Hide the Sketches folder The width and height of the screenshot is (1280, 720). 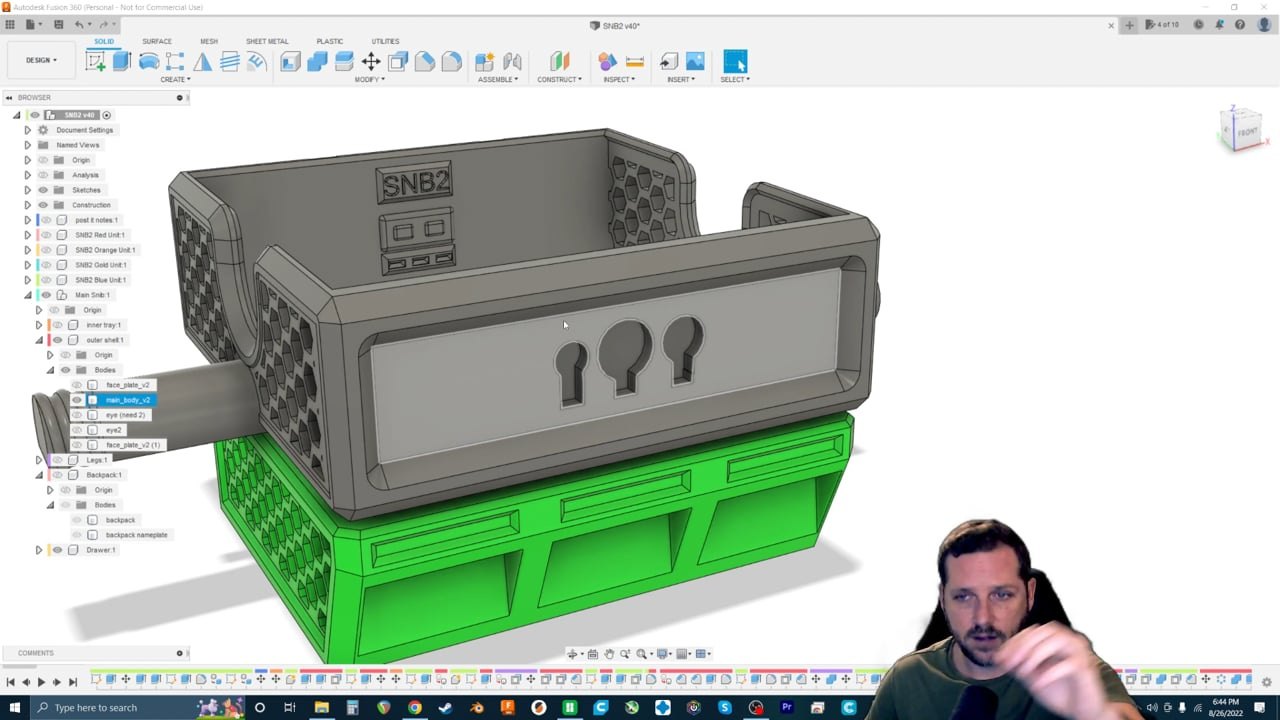[x=43, y=190]
